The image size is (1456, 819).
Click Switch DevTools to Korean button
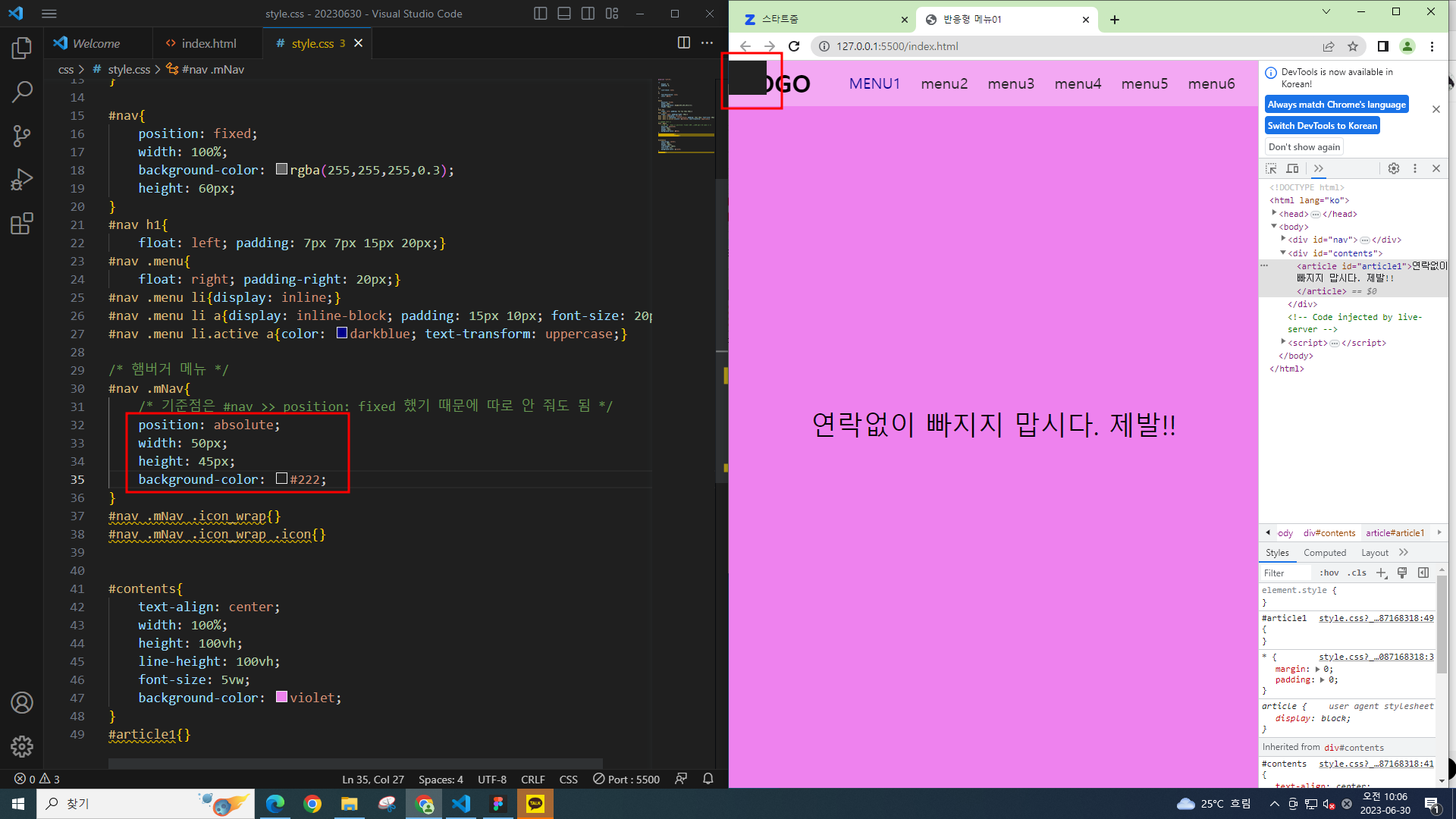pos(1322,126)
